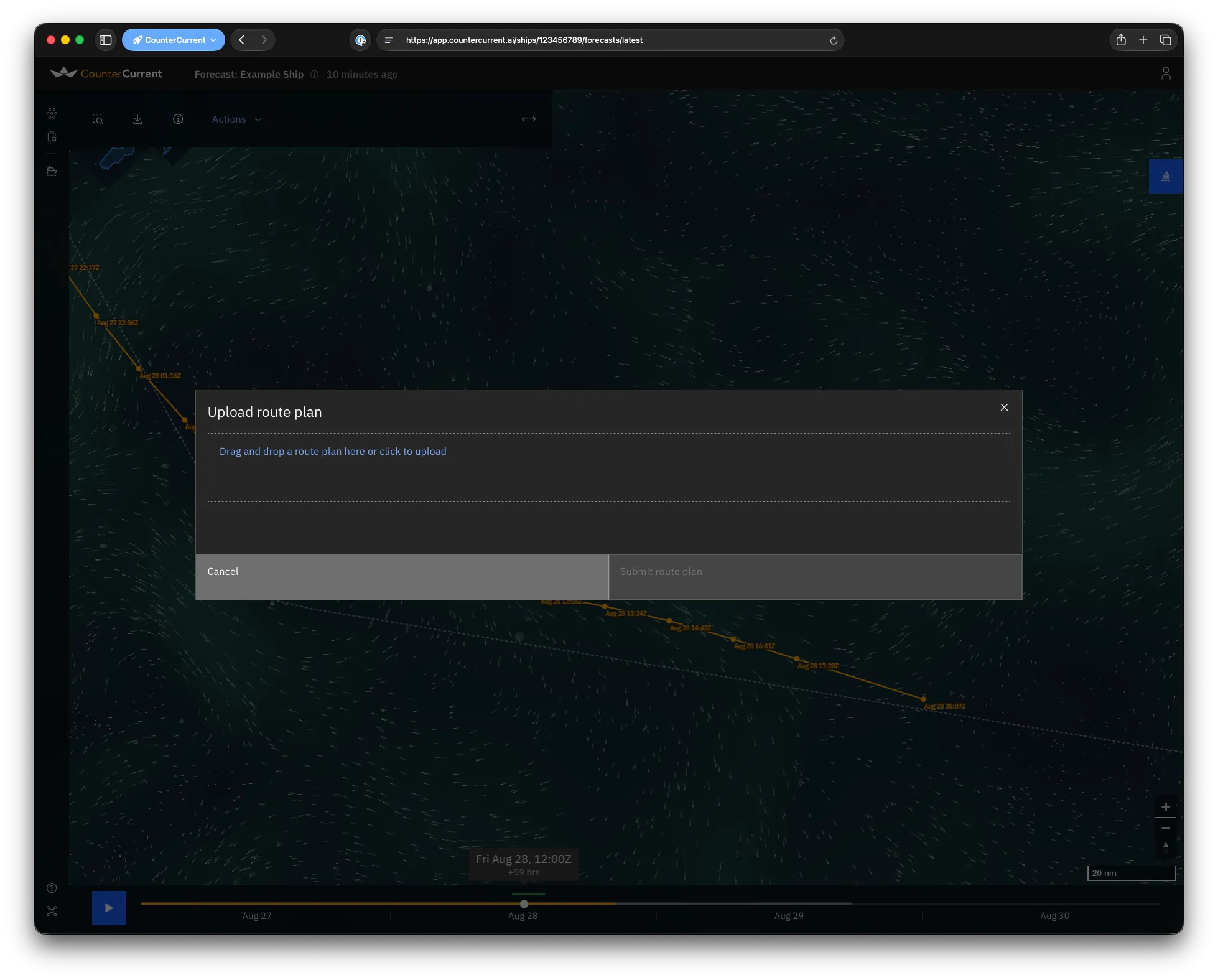Go forward in browser history
This screenshot has height=980, width=1218.
click(264, 40)
